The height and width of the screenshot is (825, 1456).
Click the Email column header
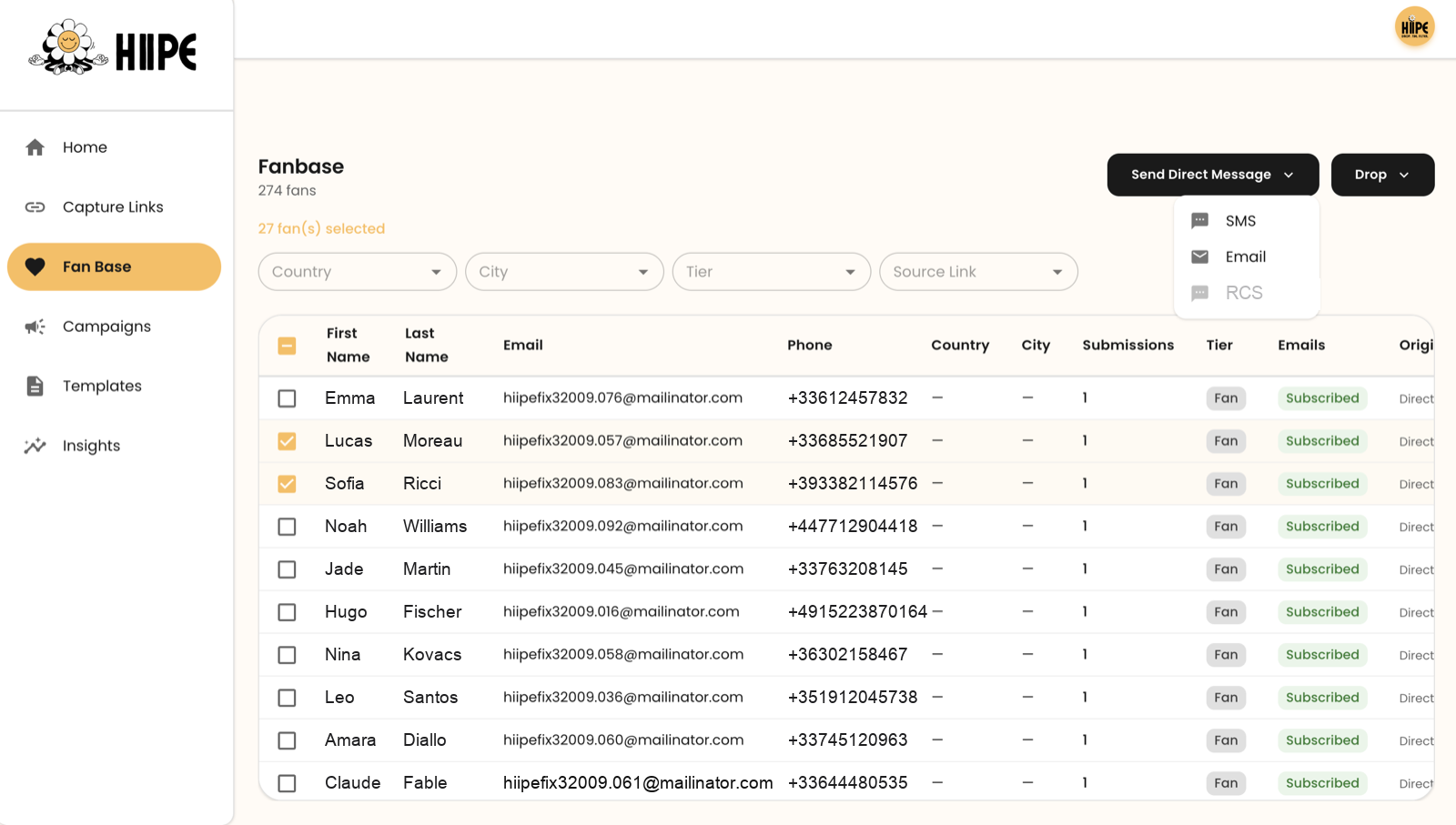click(523, 345)
